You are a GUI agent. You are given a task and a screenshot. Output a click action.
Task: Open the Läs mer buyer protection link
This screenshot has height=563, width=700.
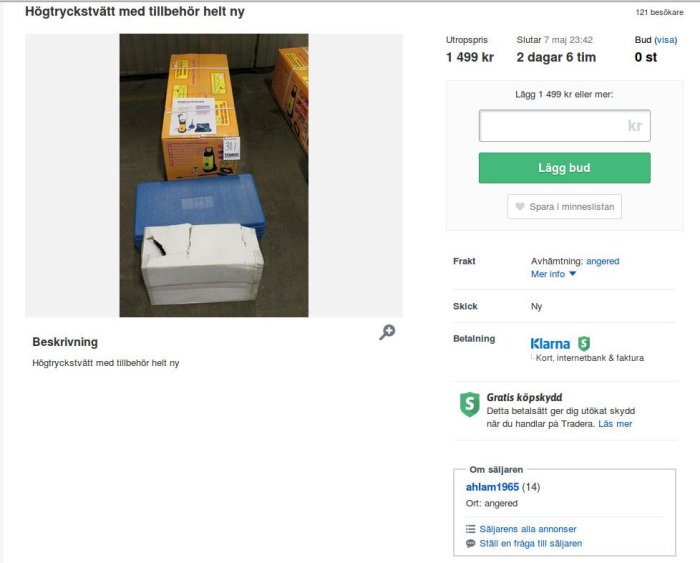615,424
